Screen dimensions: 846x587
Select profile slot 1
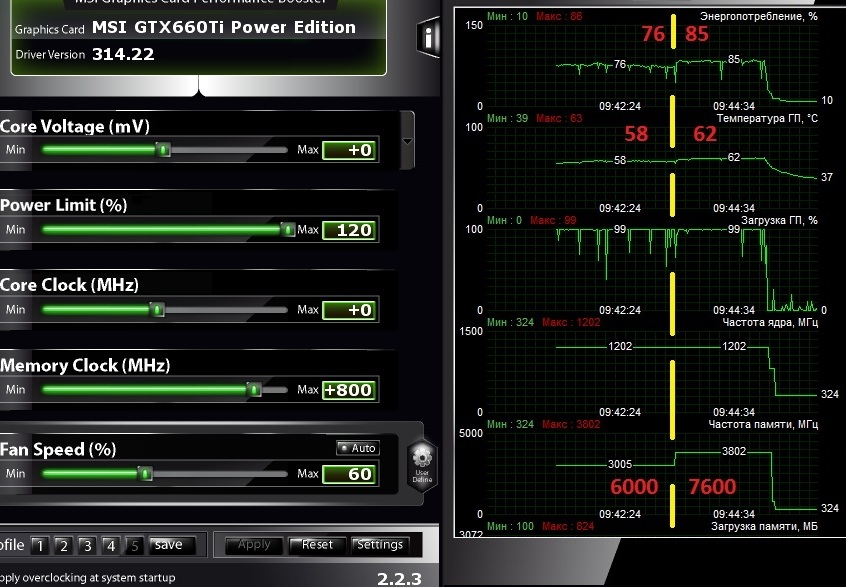click(39, 545)
